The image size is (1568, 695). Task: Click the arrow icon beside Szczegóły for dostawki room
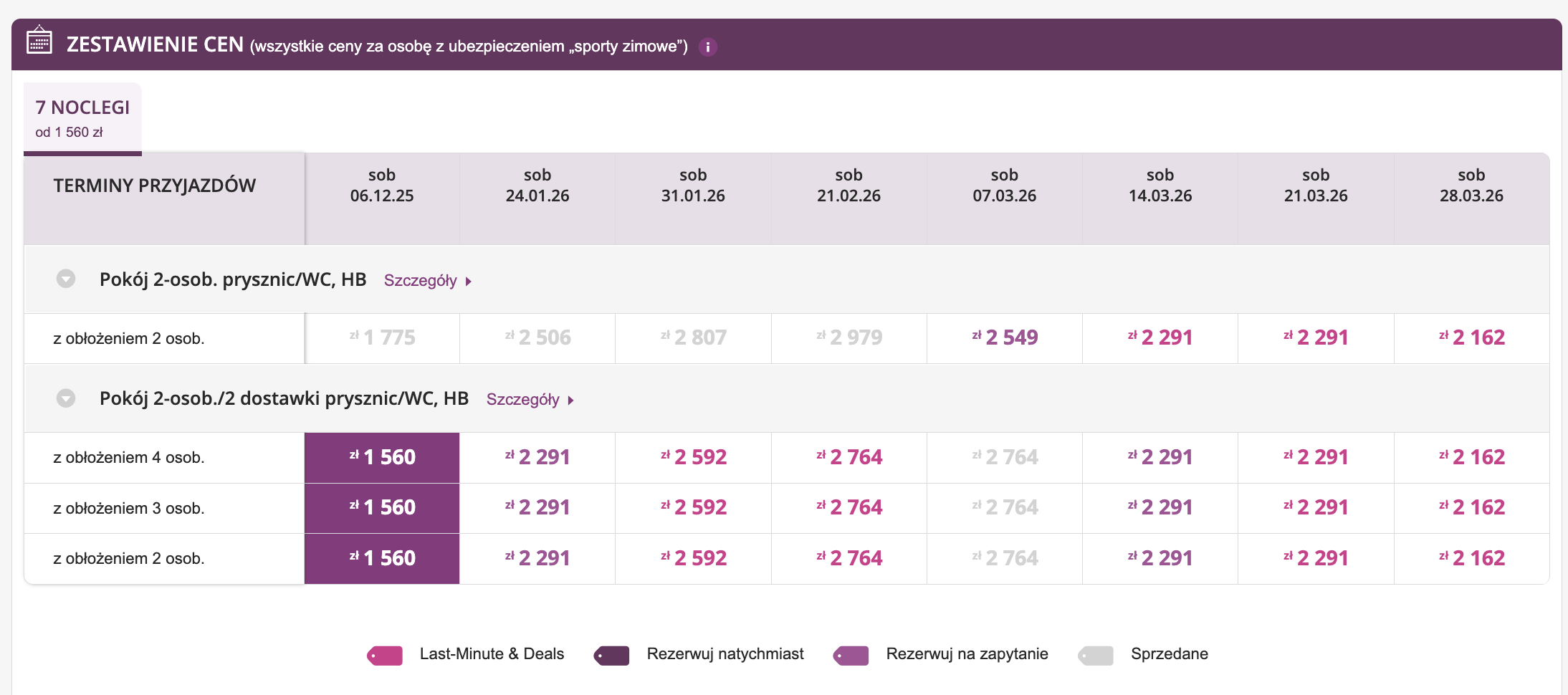[570, 400]
